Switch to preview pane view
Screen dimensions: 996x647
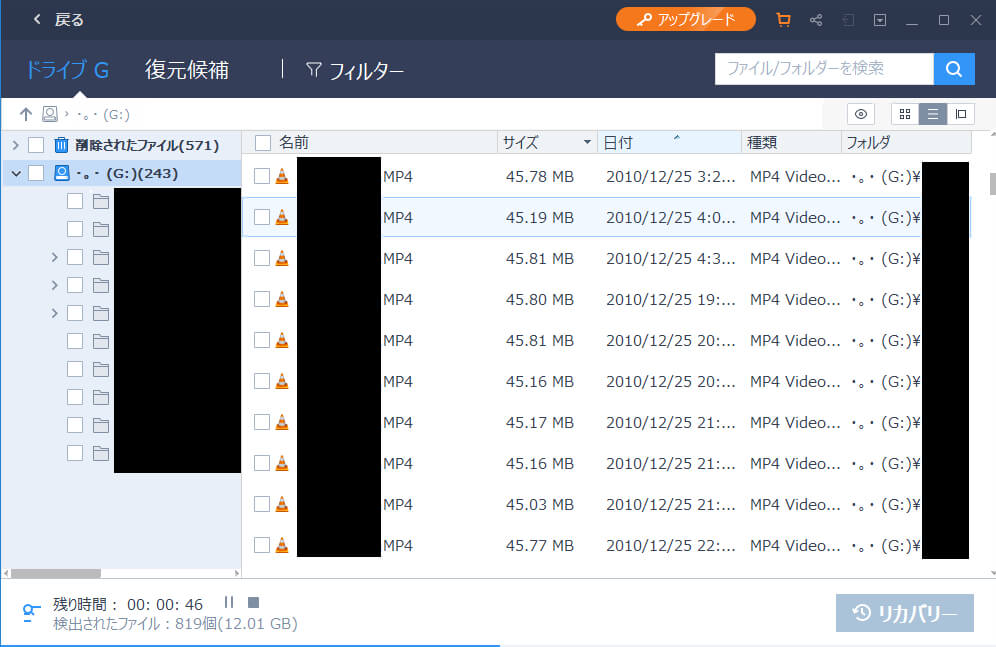[x=960, y=114]
